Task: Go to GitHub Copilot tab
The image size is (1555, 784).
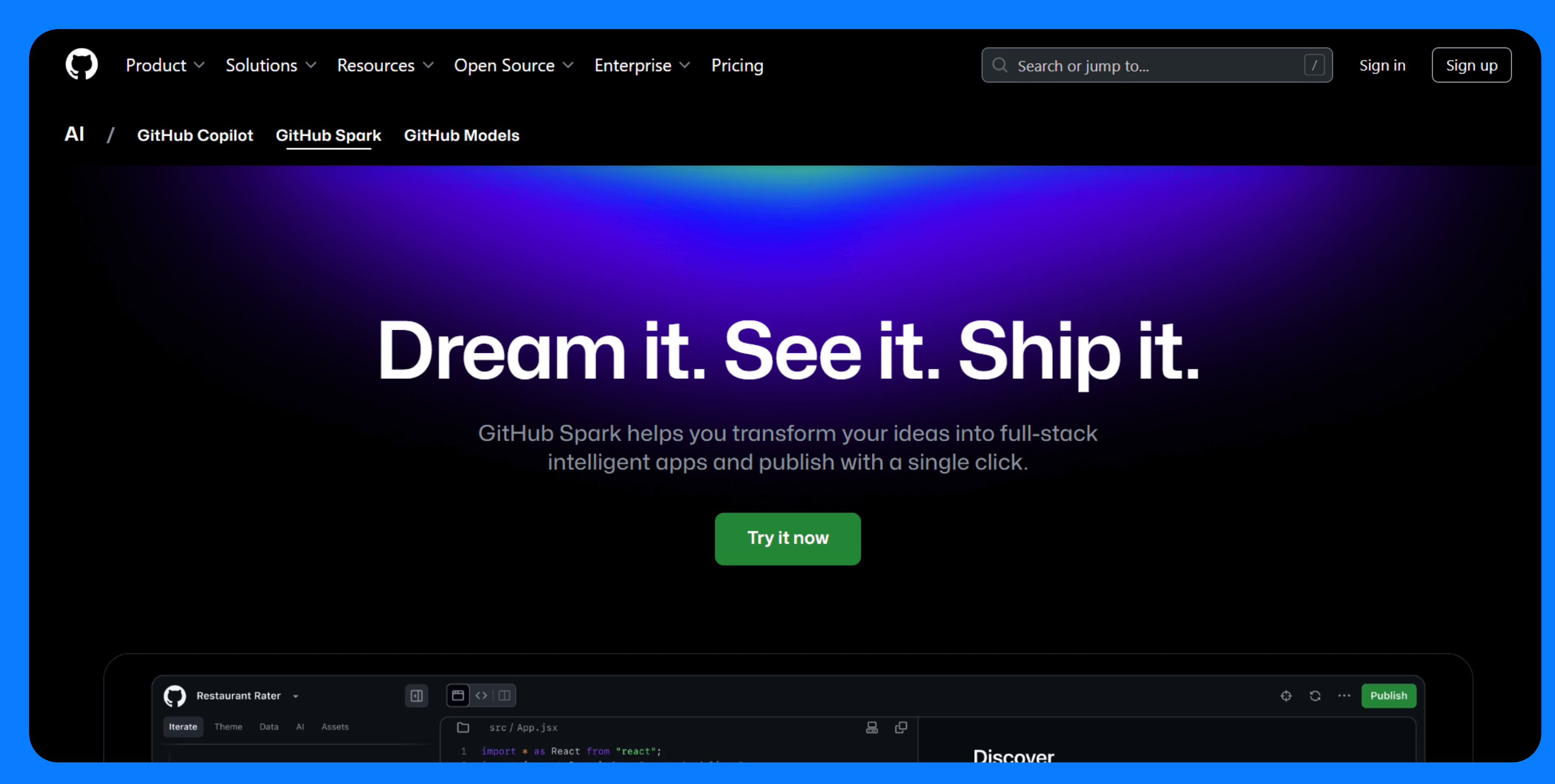Action: (x=195, y=135)
